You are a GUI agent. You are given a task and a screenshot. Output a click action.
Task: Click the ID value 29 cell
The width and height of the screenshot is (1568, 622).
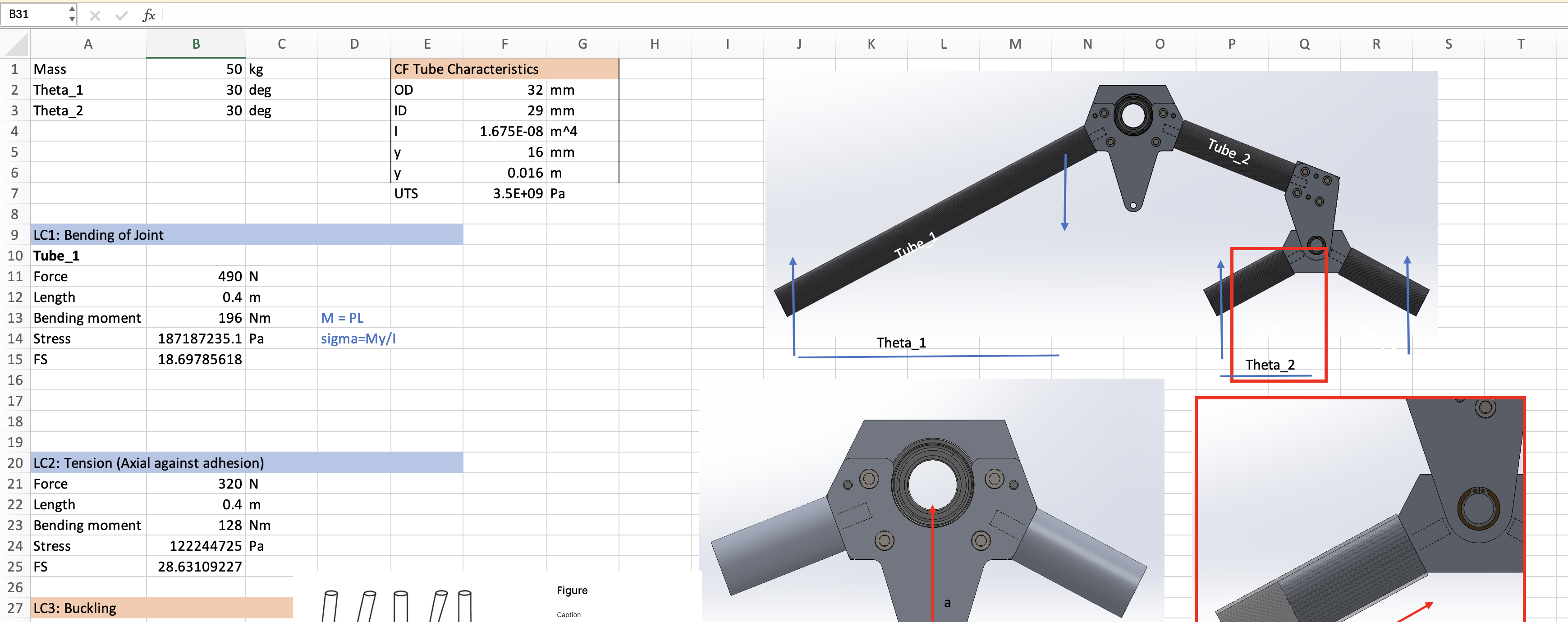[504, 110]
